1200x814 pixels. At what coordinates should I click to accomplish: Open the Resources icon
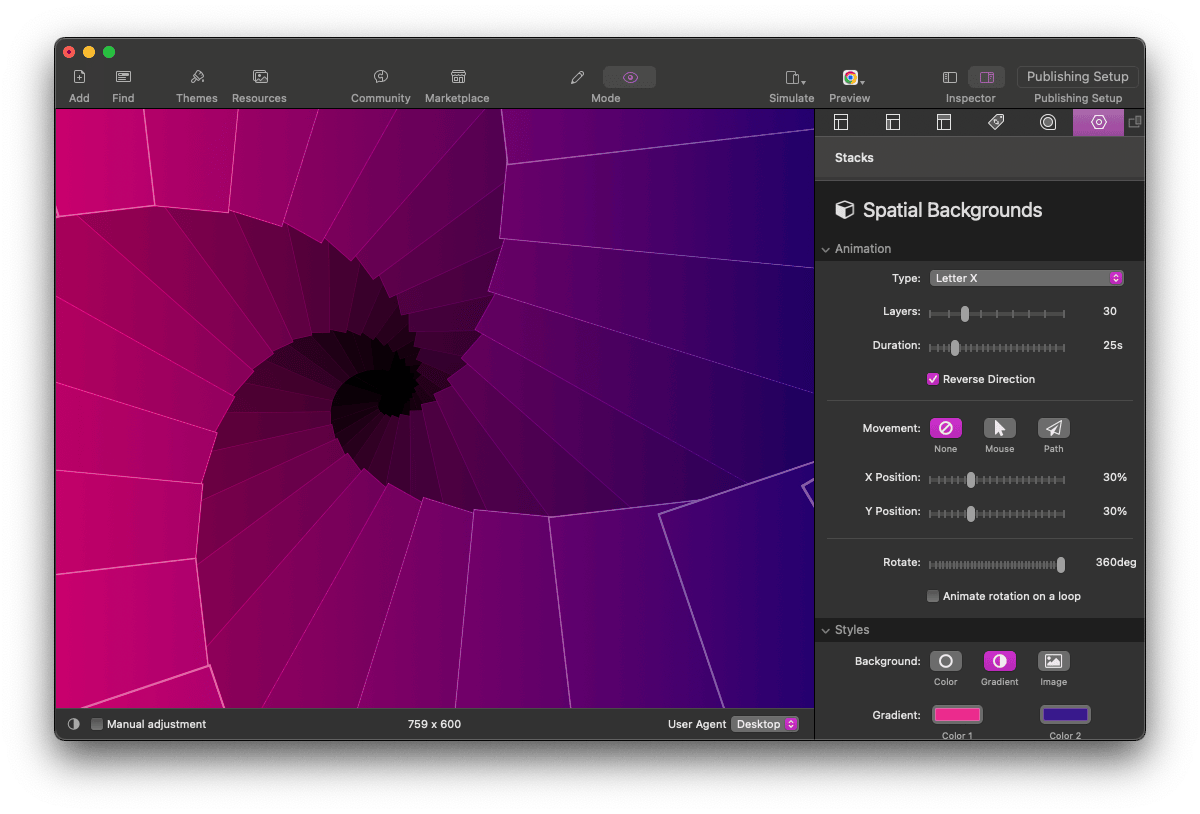pos(260,77)
